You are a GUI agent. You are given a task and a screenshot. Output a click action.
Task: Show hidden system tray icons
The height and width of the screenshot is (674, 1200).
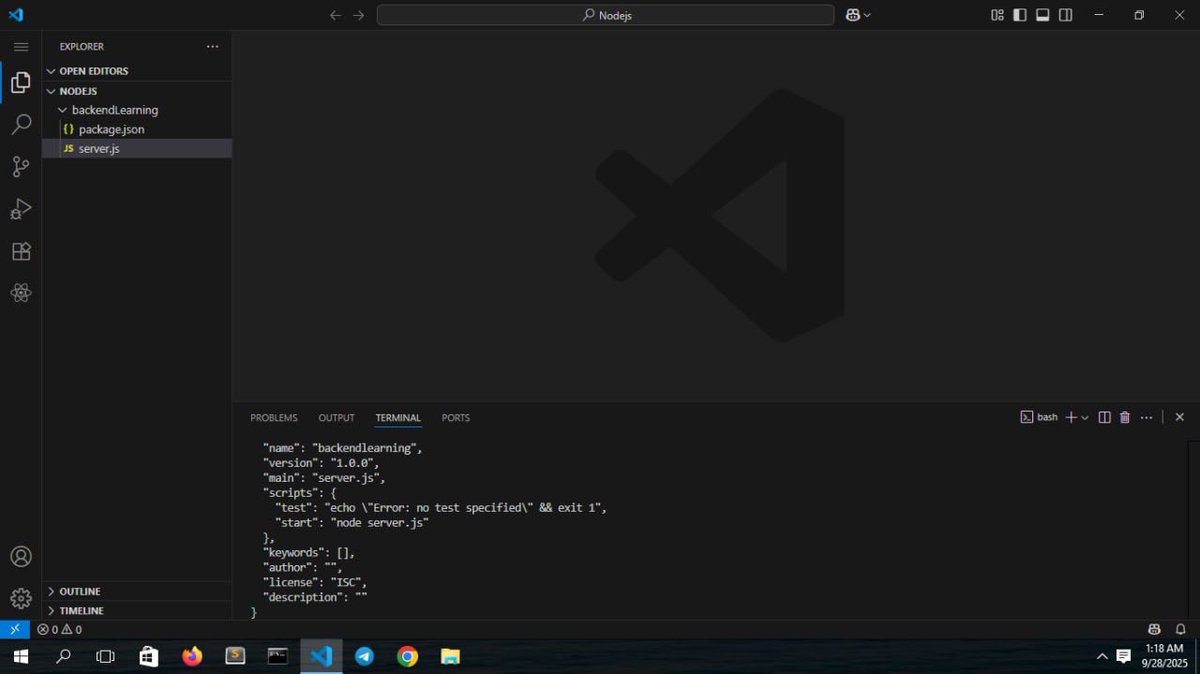click(x=1102, y=657)
